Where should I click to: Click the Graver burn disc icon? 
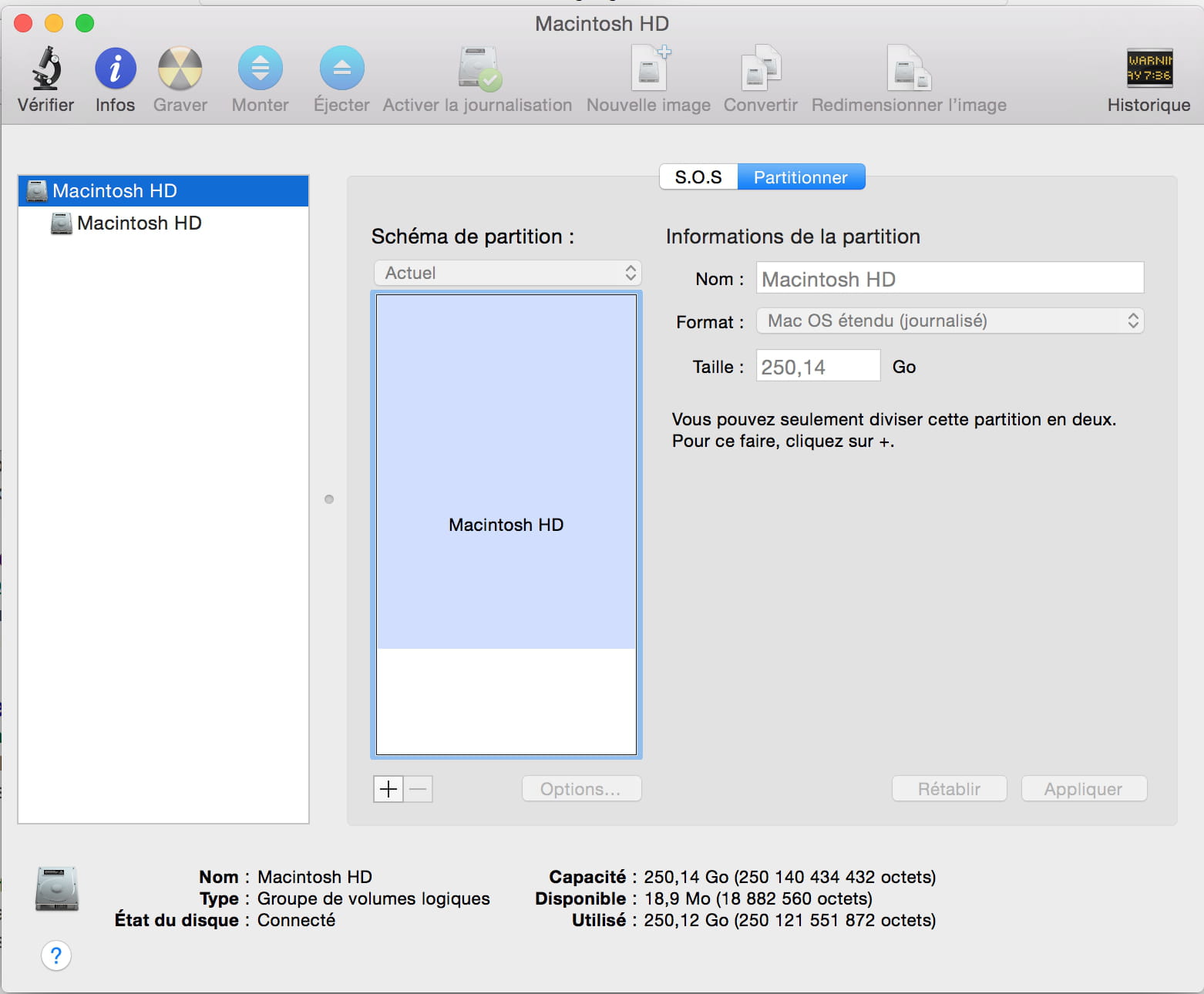coord(180,69)
